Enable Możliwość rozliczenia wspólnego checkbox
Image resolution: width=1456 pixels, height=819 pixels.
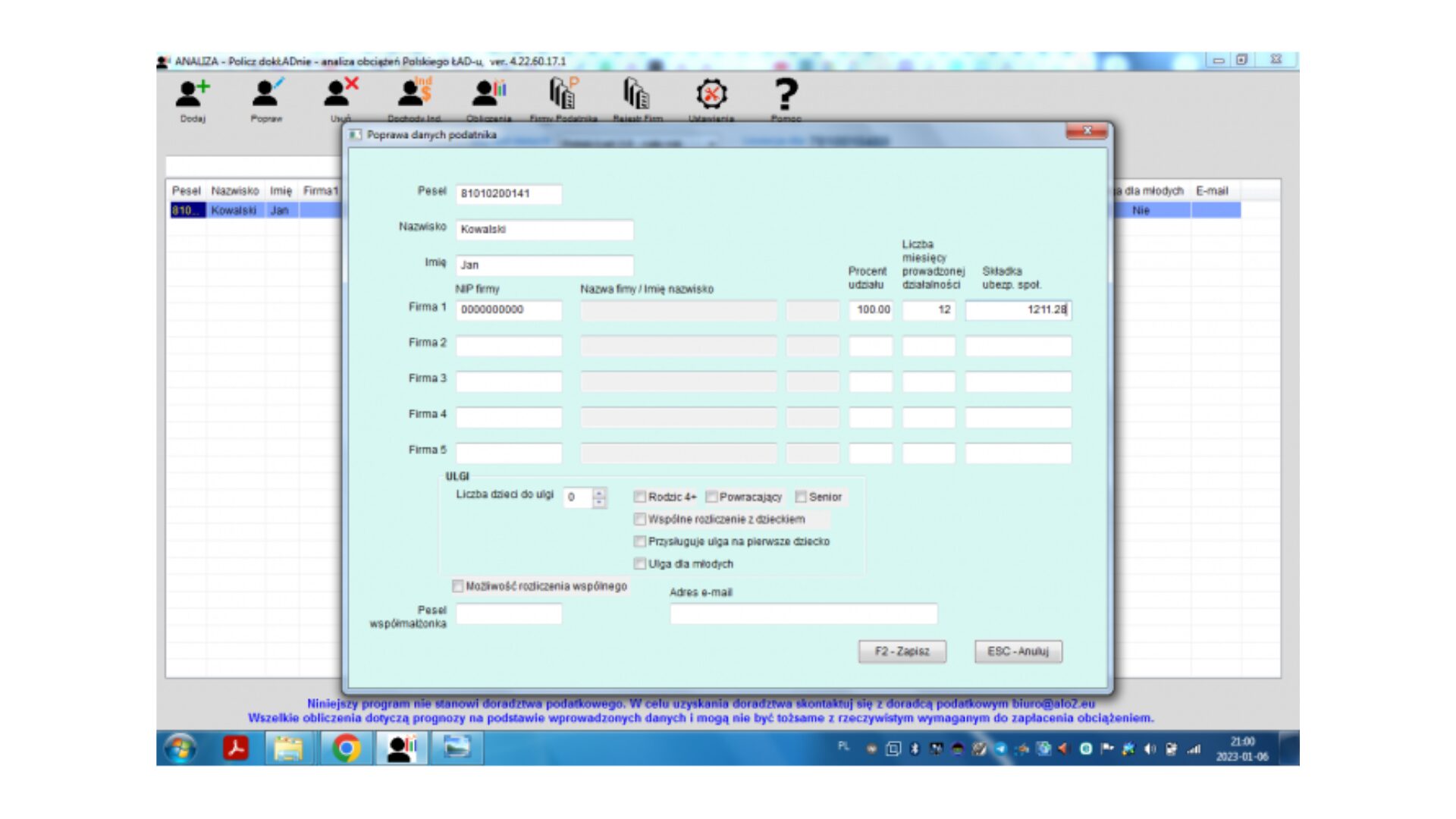458,586
